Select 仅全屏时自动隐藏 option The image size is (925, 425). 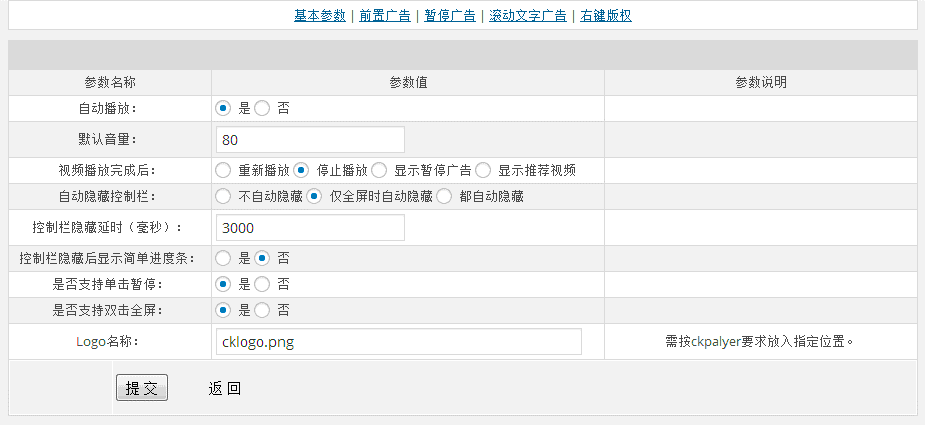coord(314,197)
